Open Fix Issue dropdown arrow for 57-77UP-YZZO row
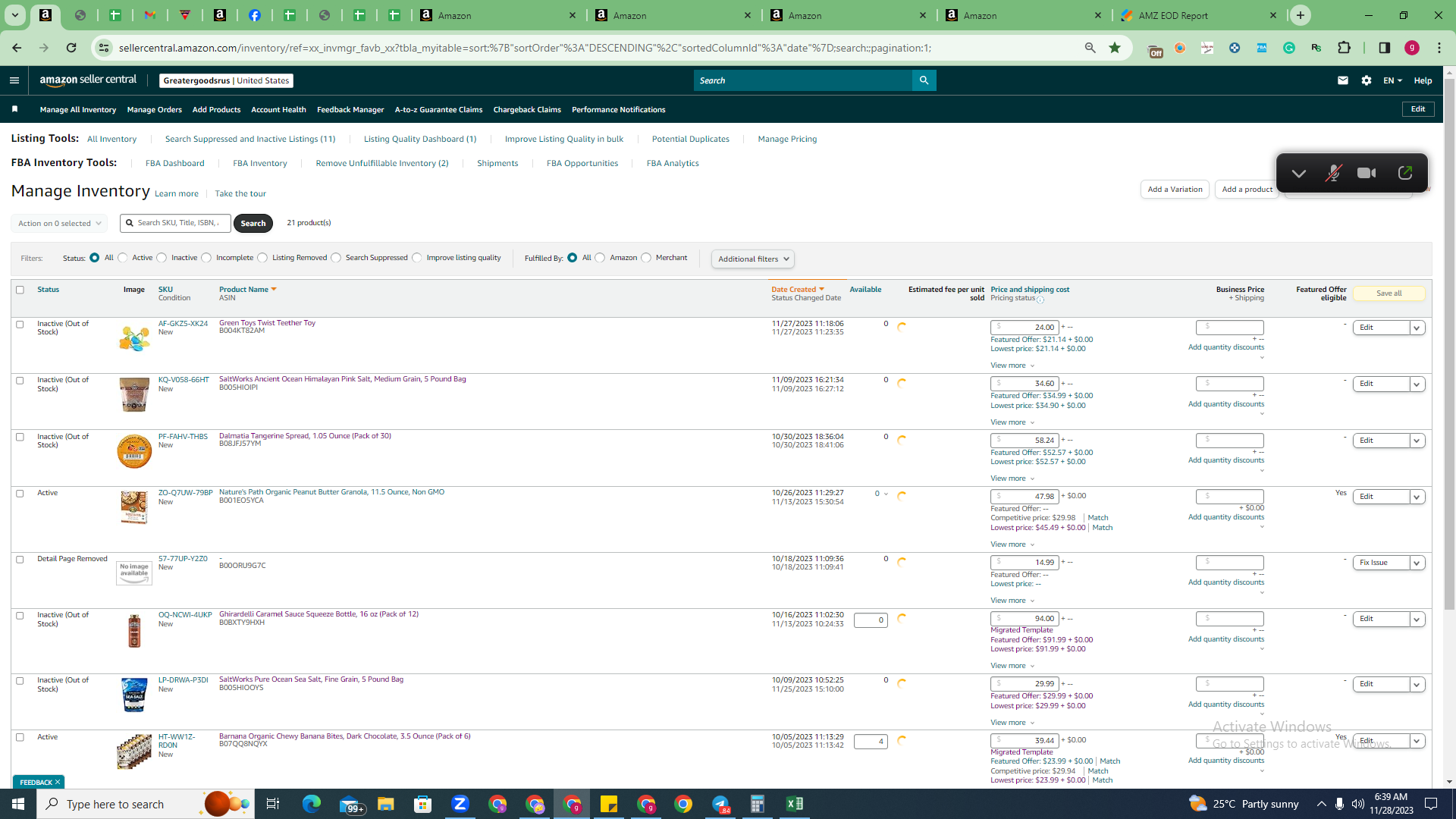Screen dimensions: 1456x819 click(1417, 563)
